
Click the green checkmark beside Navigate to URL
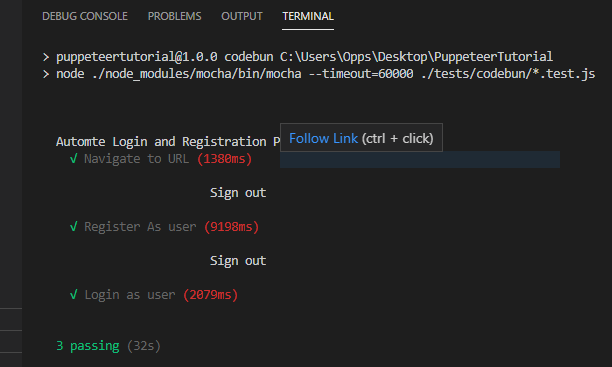(73, 159)
